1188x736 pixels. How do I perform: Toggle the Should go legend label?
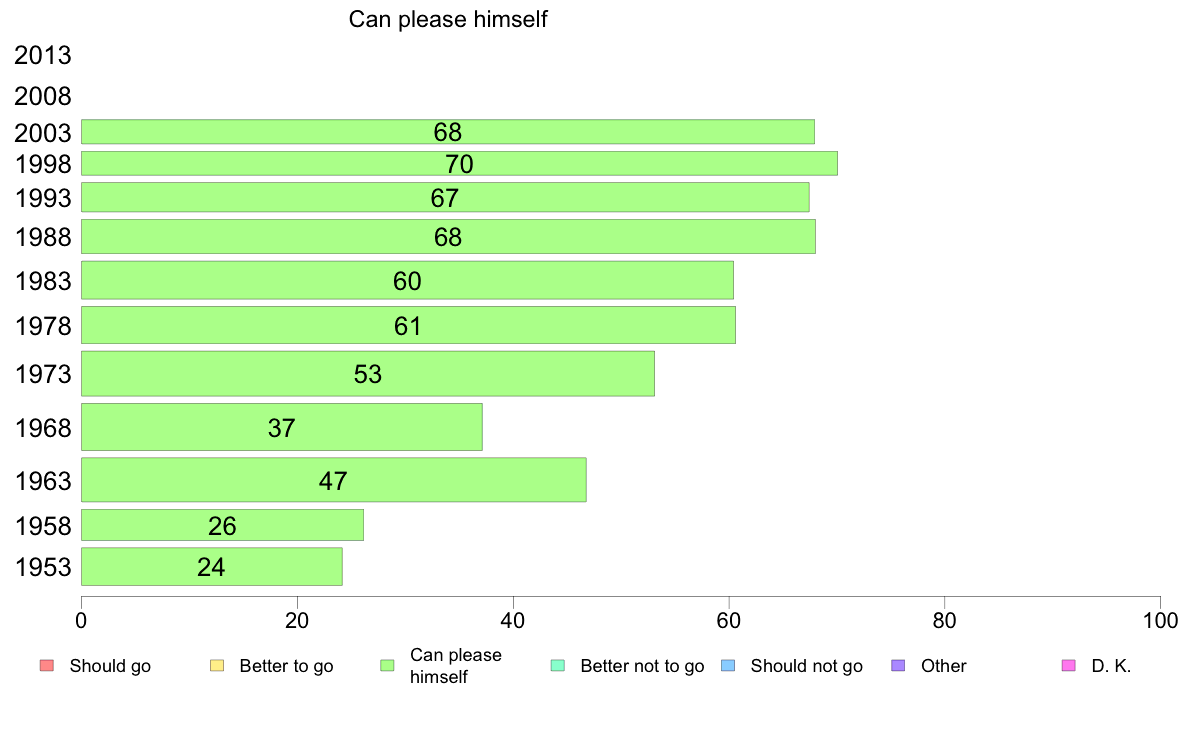[x=110, y=666]
